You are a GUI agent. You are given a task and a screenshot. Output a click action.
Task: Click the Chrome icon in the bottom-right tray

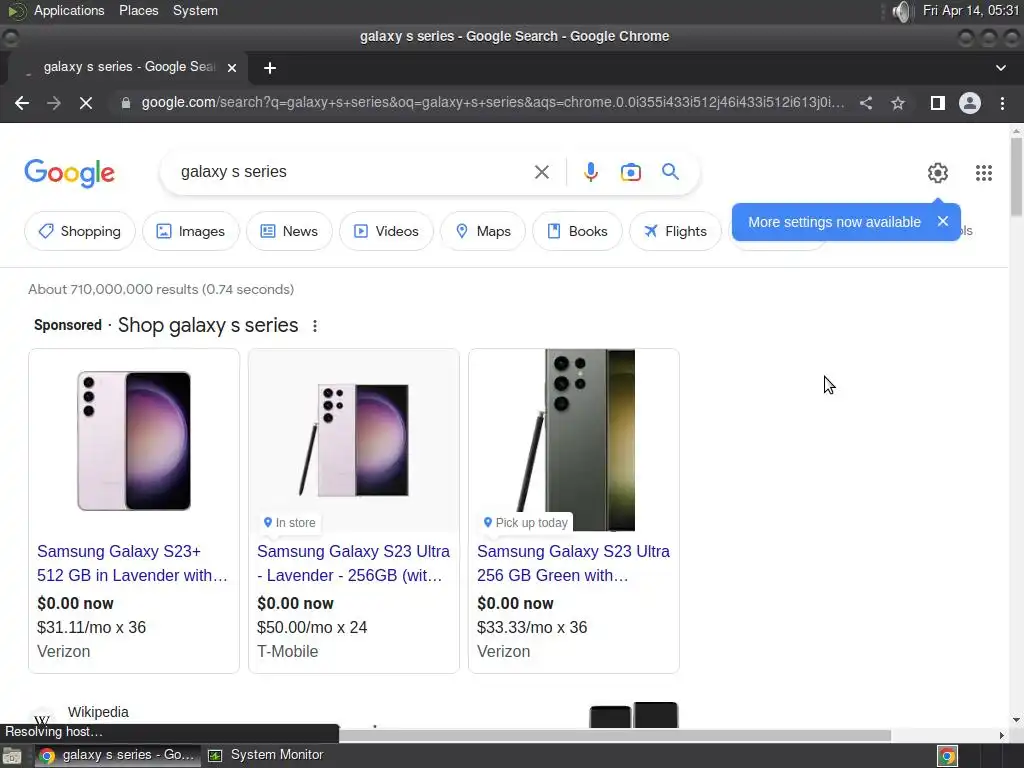tap(948, 756)
